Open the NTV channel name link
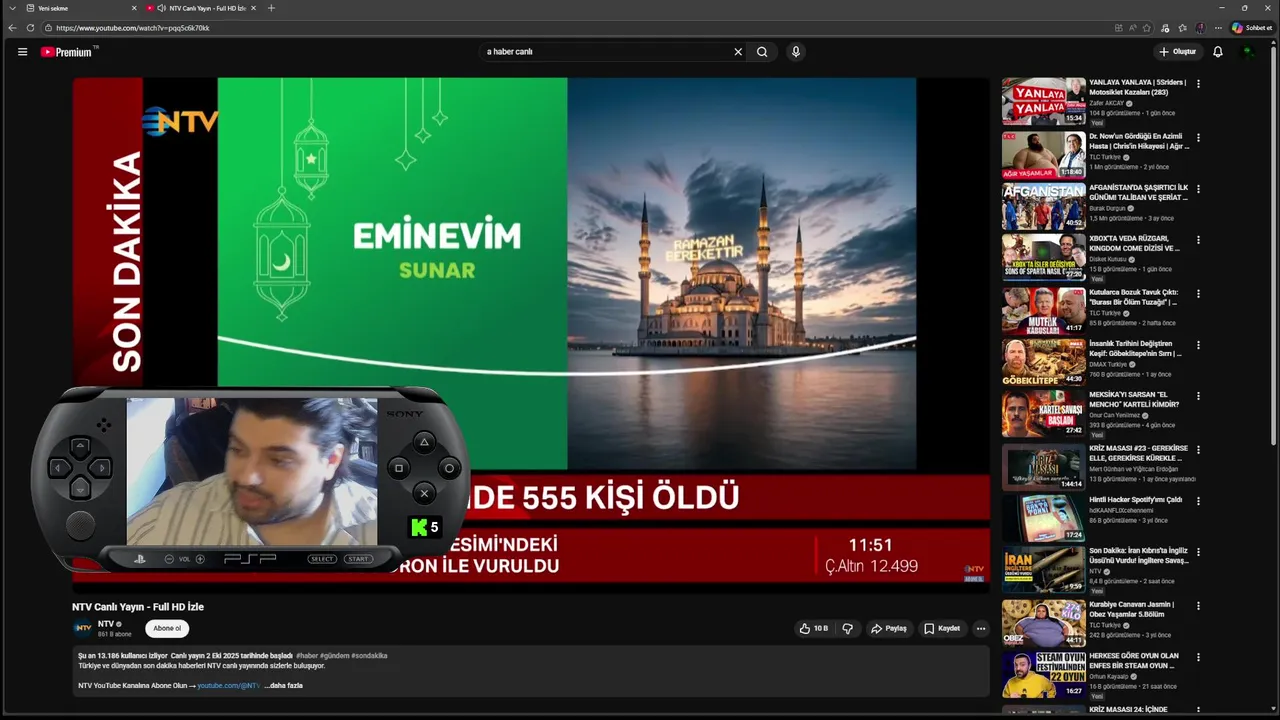This screenshot has height=720, width=1280. click(x=106, y=624)
